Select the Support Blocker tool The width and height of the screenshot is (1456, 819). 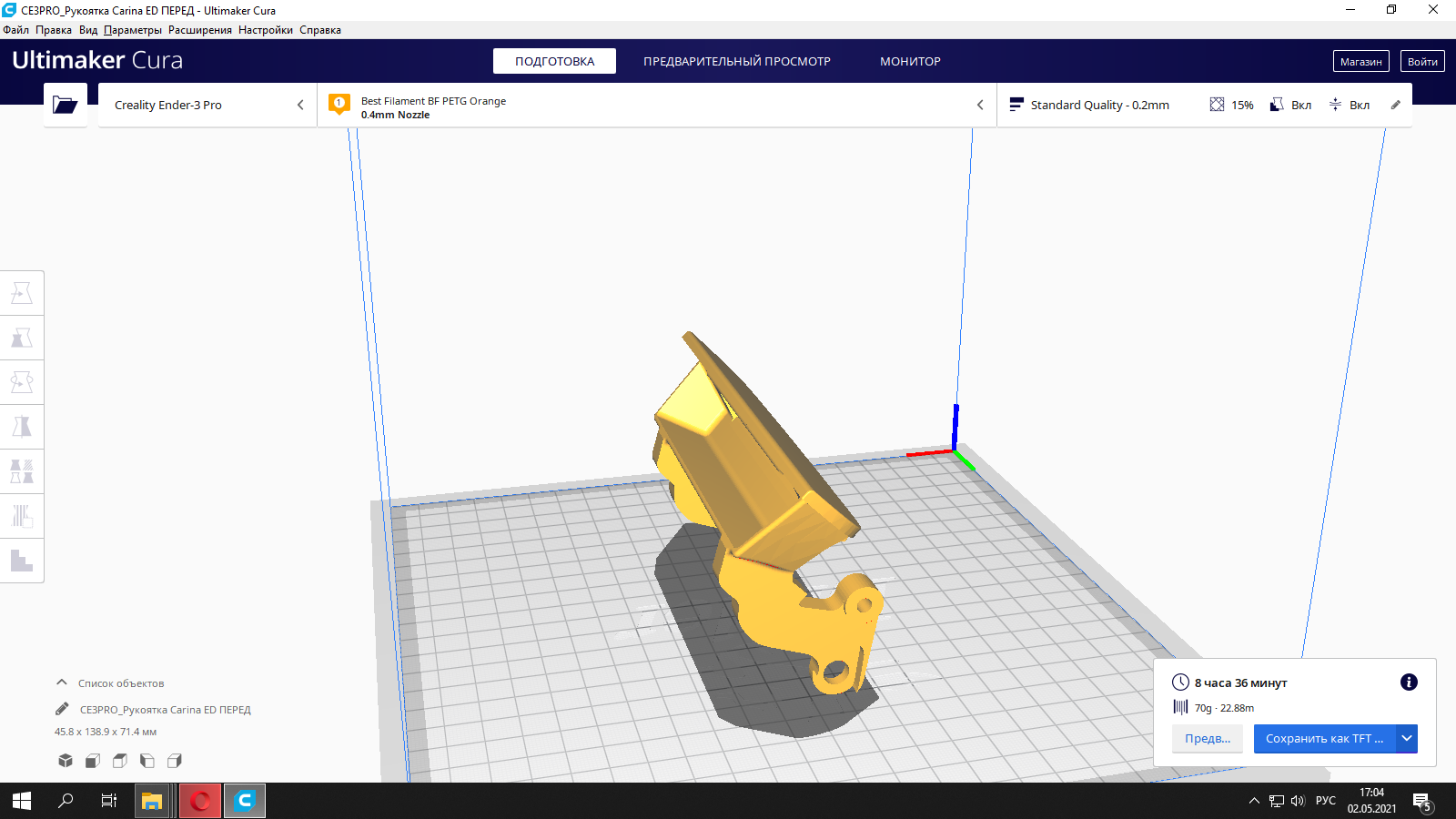[x=22, y=516]
